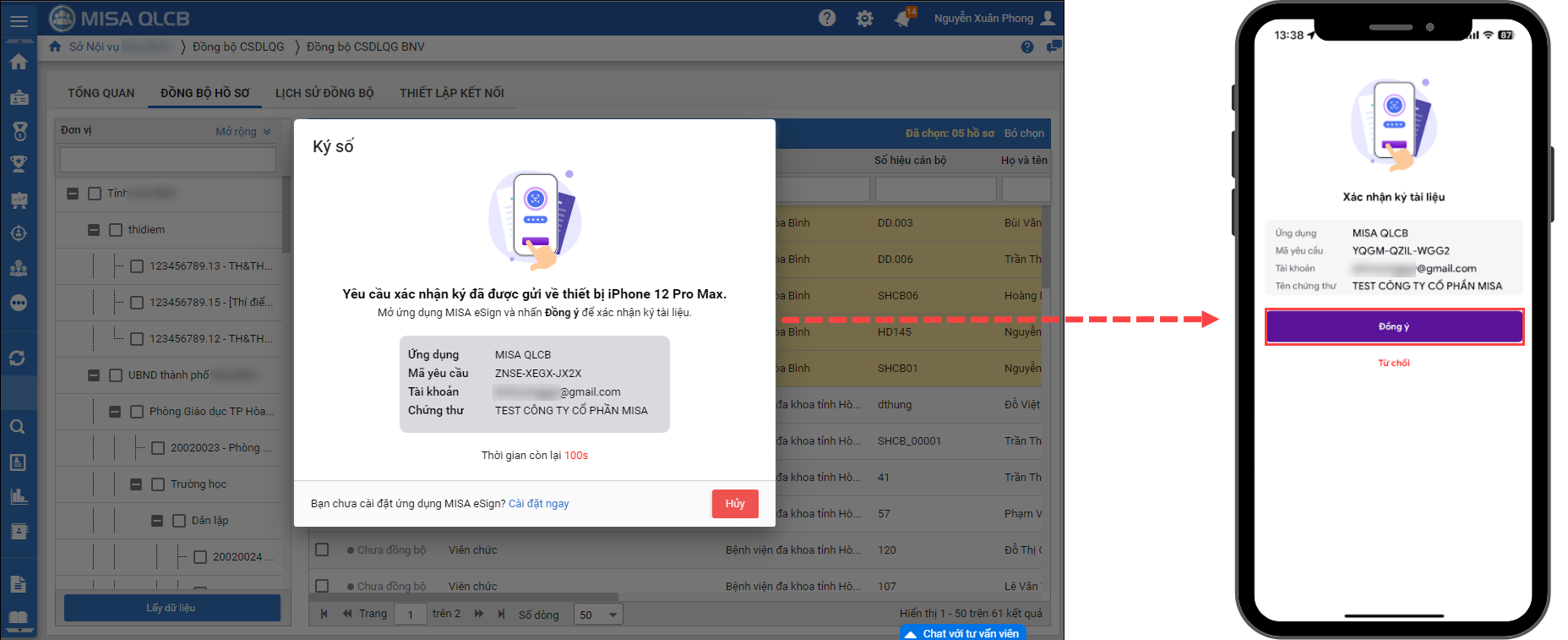Image resolution: width=1568 pixels, height=640 pixels.
Task: Tick the 123456789.12 - TH&TH checkbox
Action: tap(137, 339)
